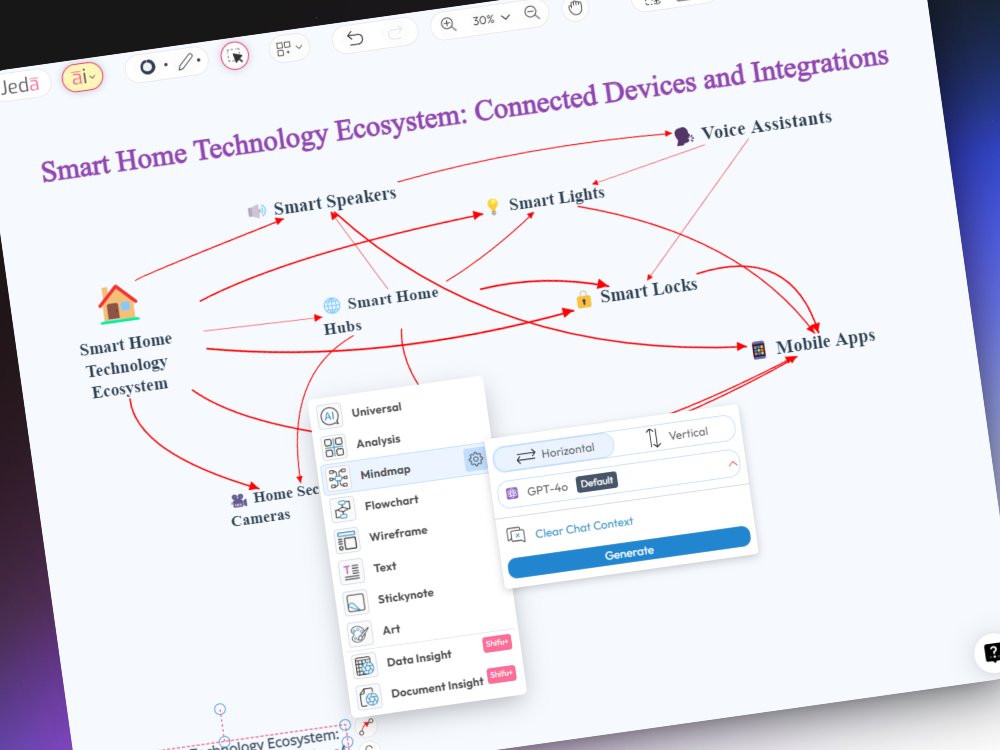The image size is (1000, 750).
Task: Select Vertical mindmap layout
Action: (676, 436)
